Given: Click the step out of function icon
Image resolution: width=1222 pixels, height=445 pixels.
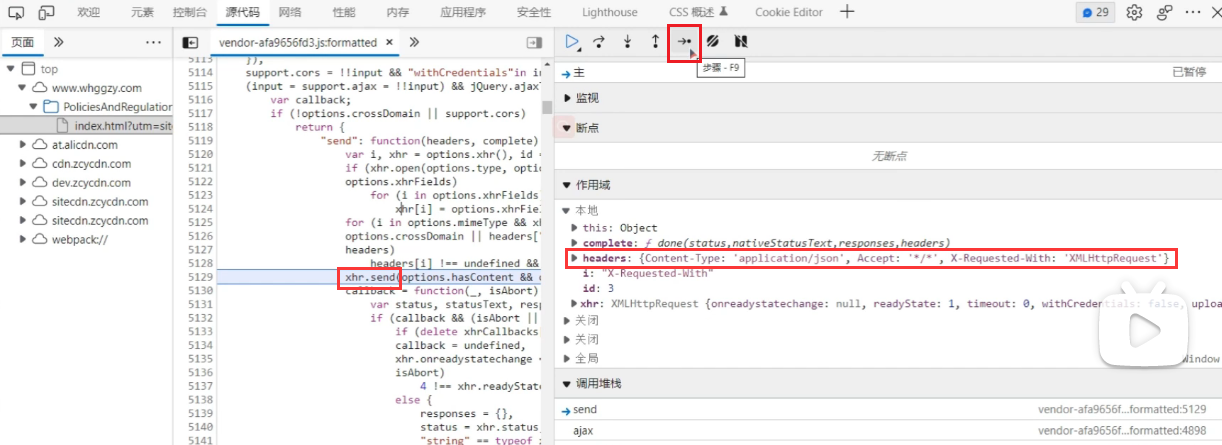Looking at the screenshot, I should click(655, 42).
